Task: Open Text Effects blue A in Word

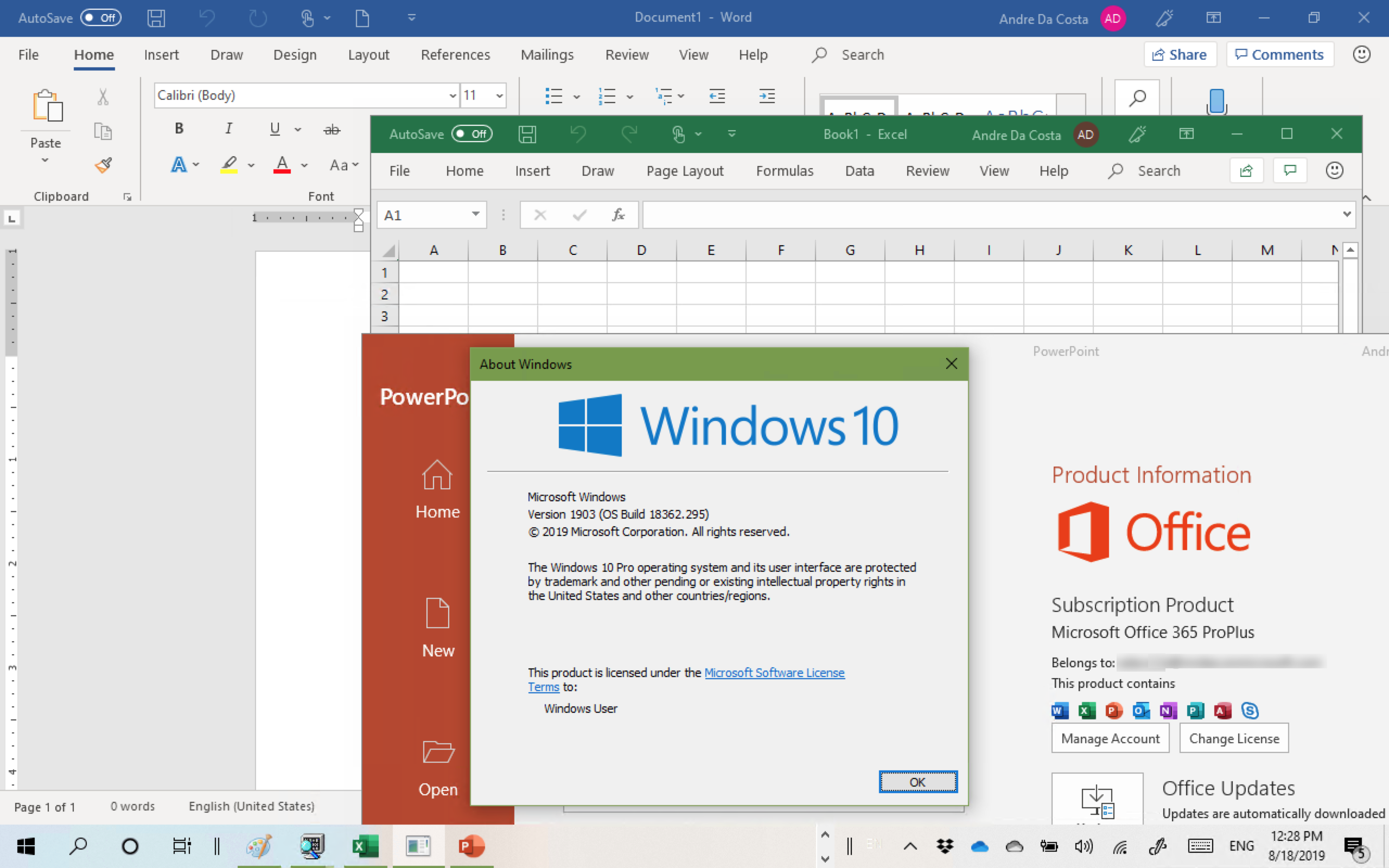Action: [179, 165]
